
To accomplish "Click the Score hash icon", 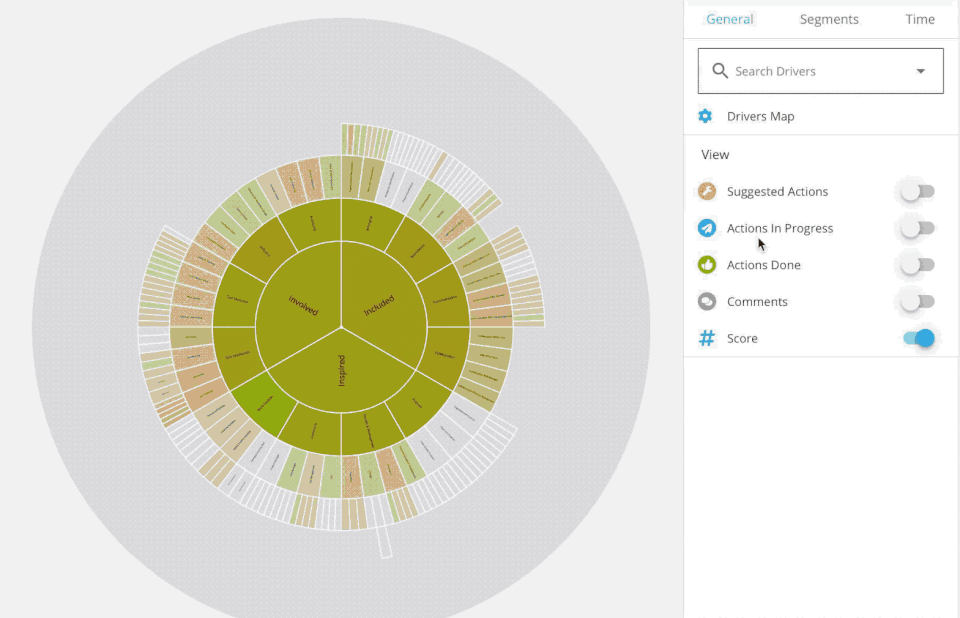I will 707,338.
